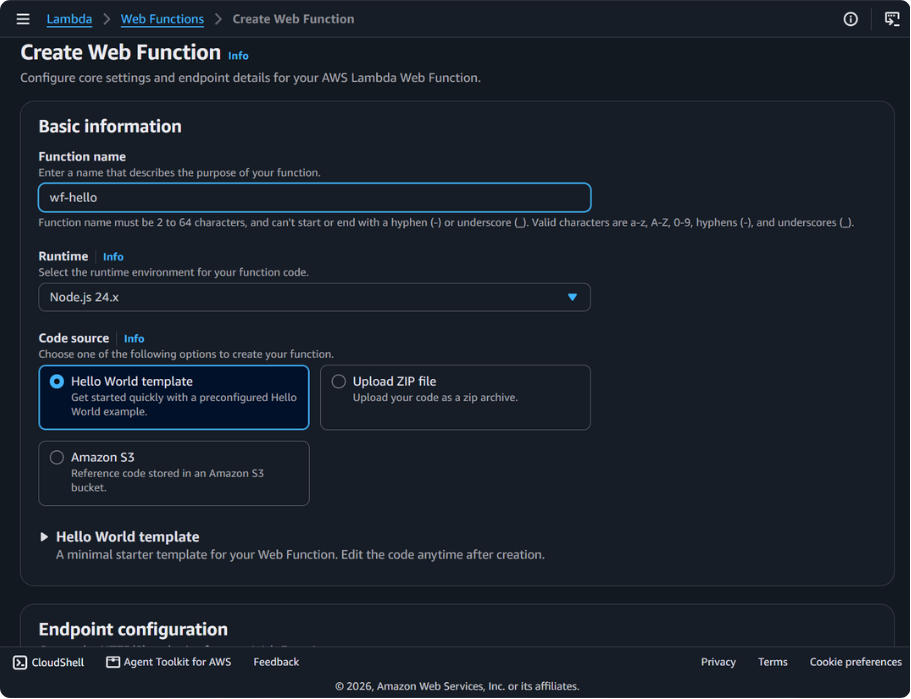Open Info link next to Runtime
The width and height of the screenshot is (911, 699).
113,257
